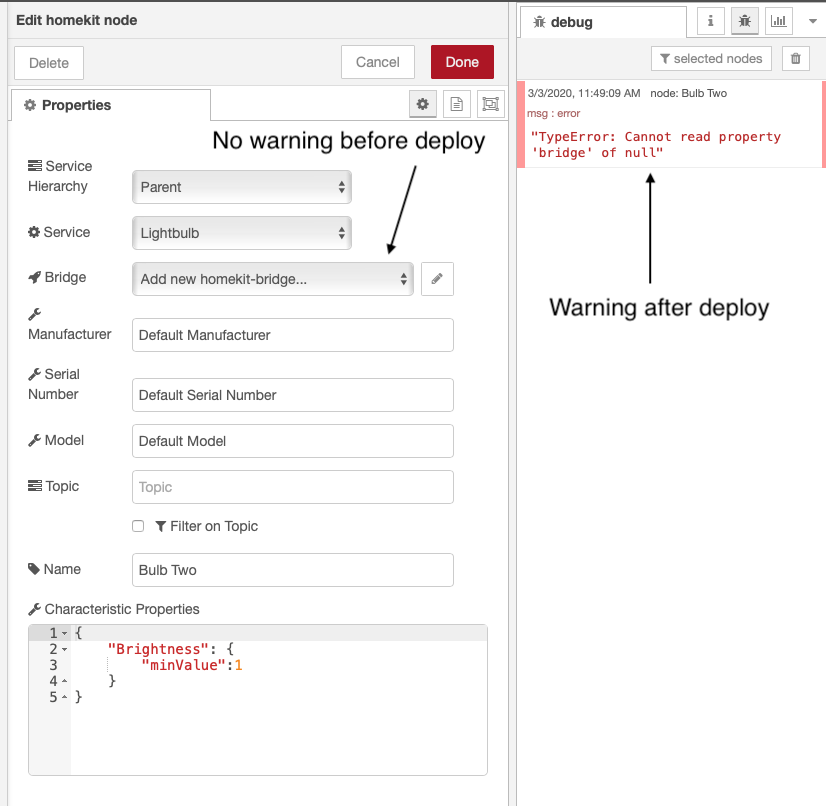Clear debug log with trash icon

pos(795,58)
